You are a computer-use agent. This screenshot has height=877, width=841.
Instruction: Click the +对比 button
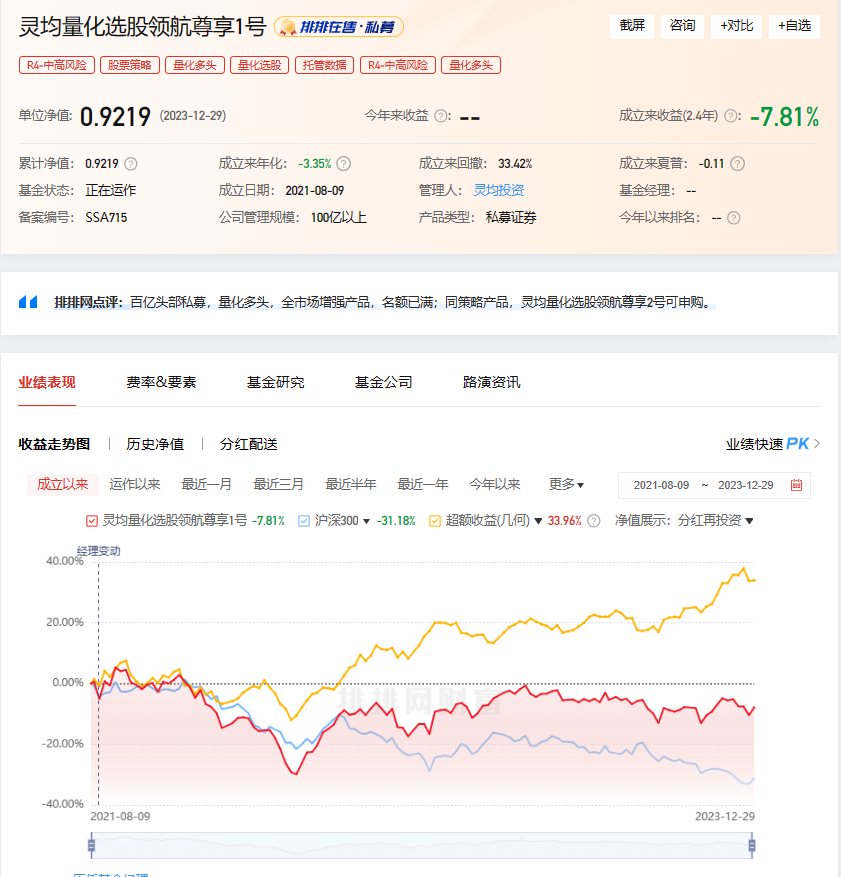(736, 26)
